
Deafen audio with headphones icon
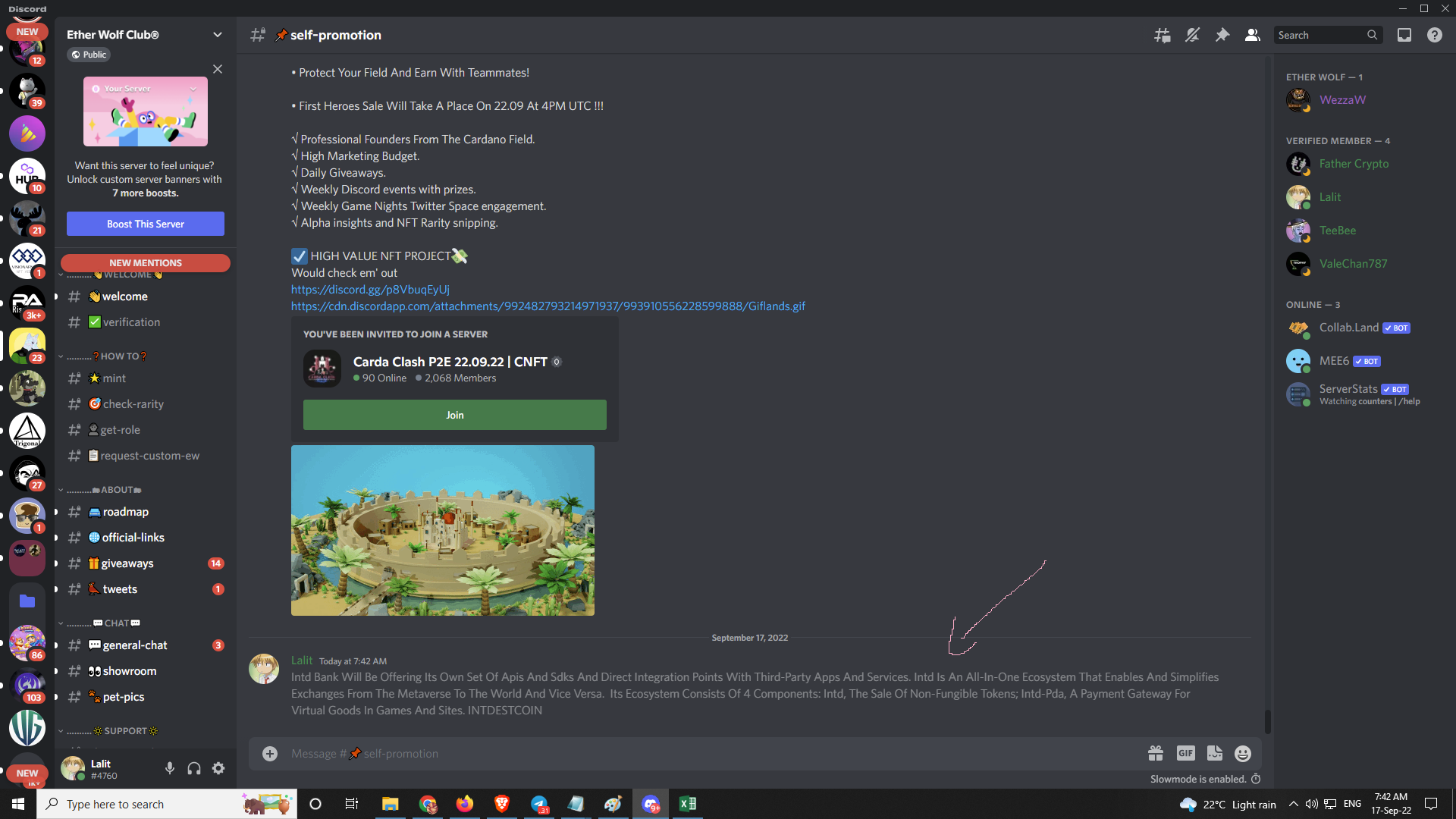click(194, 768)
